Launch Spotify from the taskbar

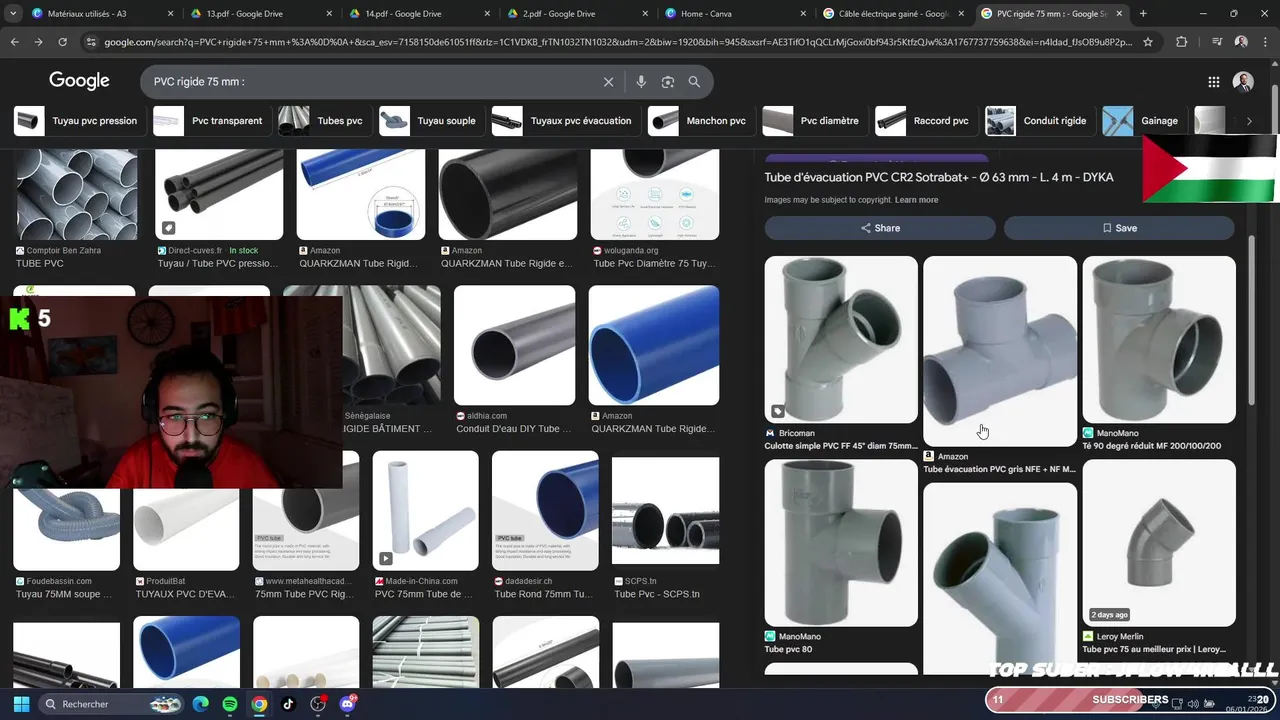tap(230, 704)
